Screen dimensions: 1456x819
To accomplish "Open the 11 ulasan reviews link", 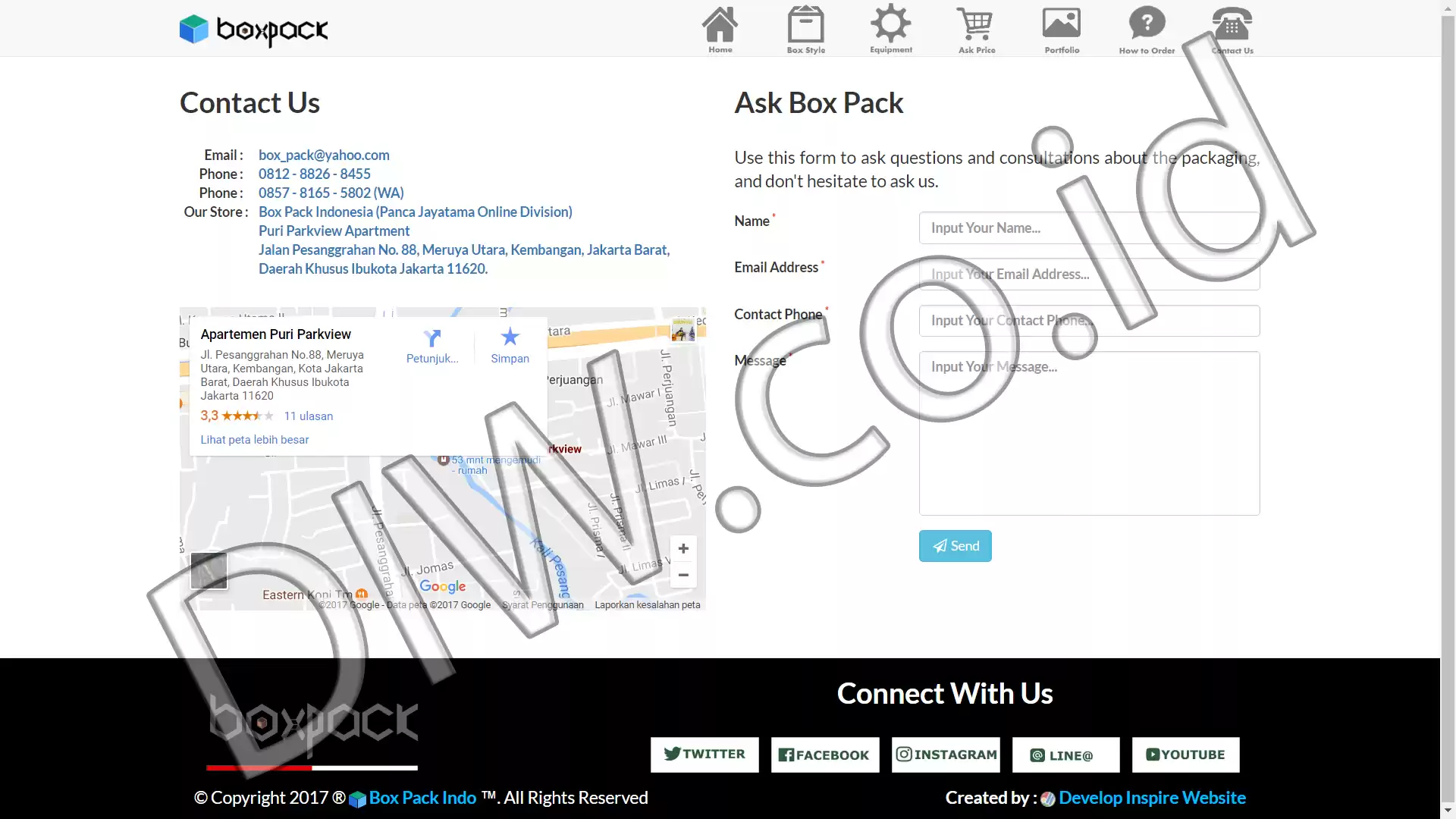I will (309, 416).
